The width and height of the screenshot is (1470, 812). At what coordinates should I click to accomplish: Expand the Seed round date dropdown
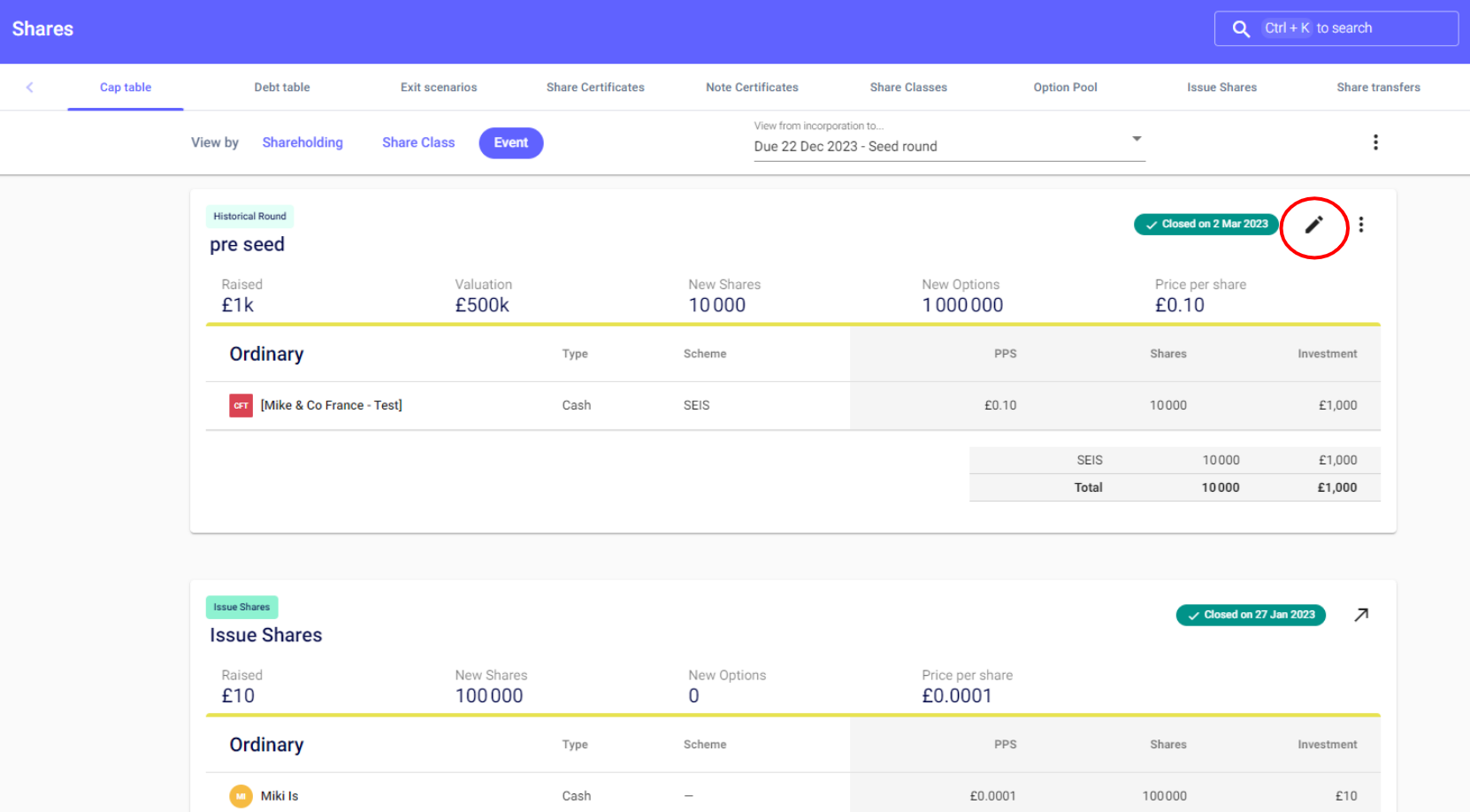1137,139
